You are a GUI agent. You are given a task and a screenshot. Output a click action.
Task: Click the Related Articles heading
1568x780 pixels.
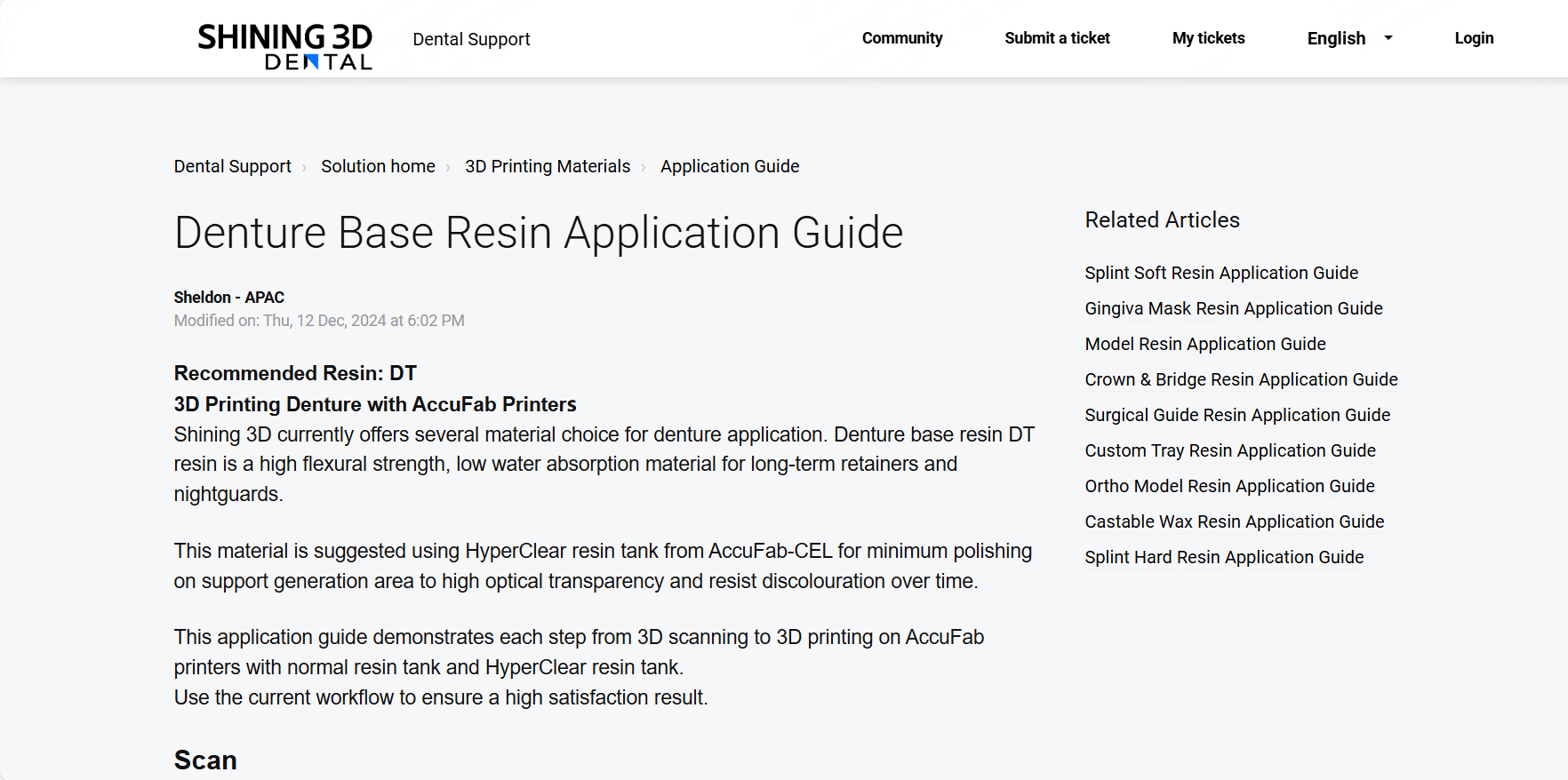1162,220
